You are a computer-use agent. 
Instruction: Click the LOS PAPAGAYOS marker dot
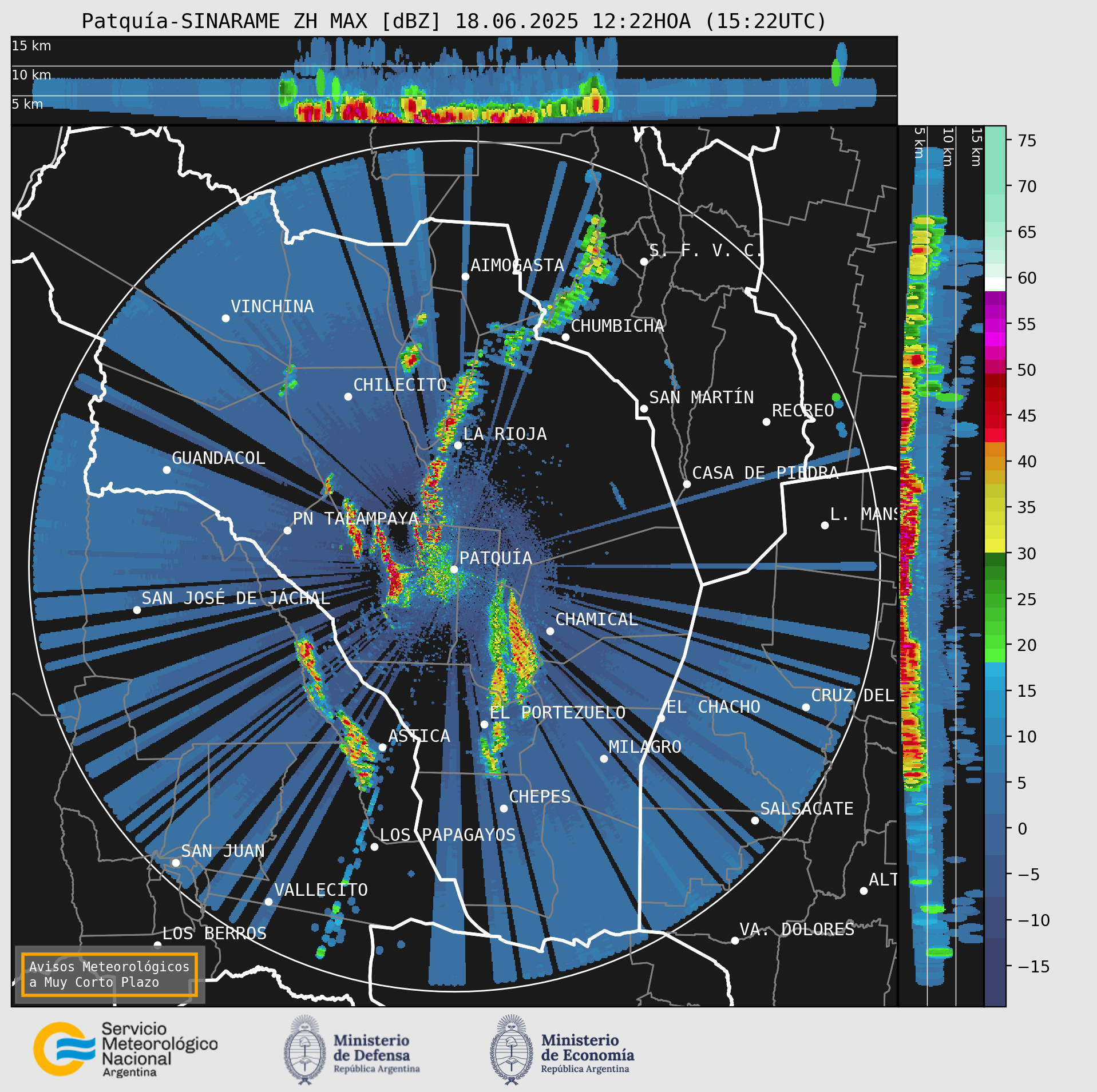point(374,847)
